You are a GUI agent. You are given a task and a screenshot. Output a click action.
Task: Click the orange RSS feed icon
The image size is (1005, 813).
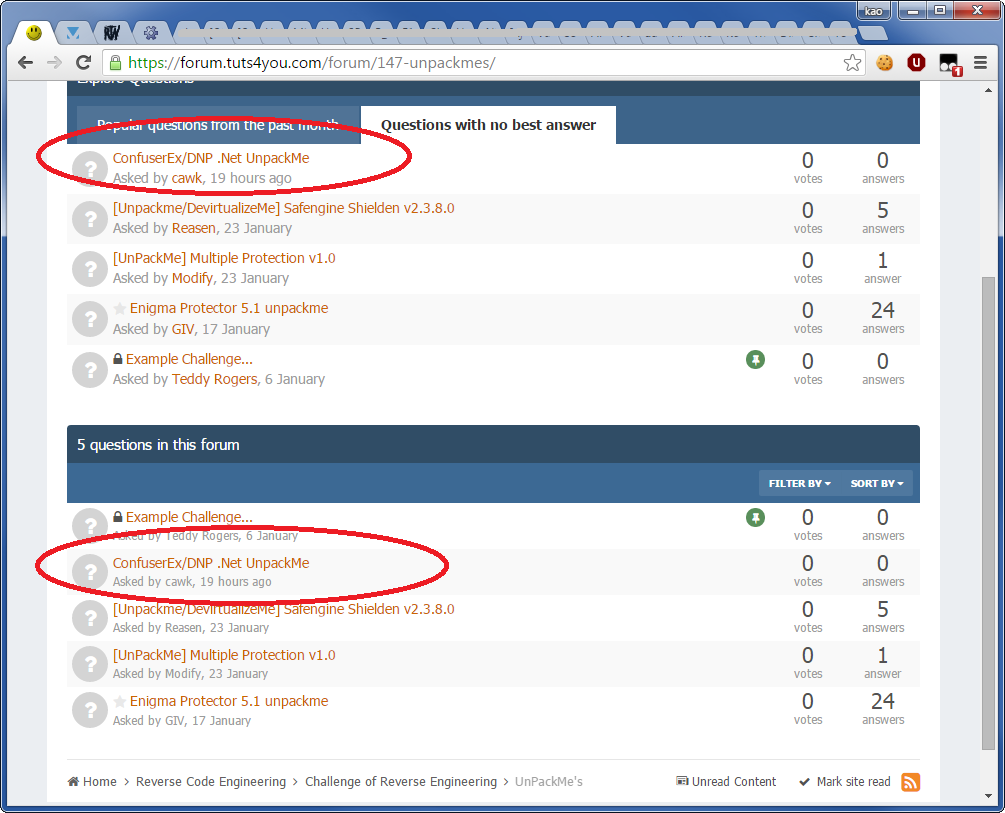(910, 782)
